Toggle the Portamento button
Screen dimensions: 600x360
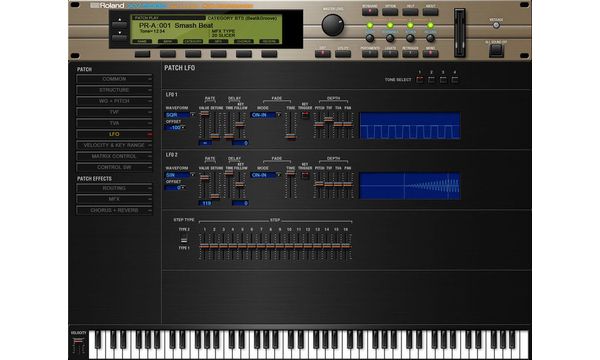(x=370, y=54)
